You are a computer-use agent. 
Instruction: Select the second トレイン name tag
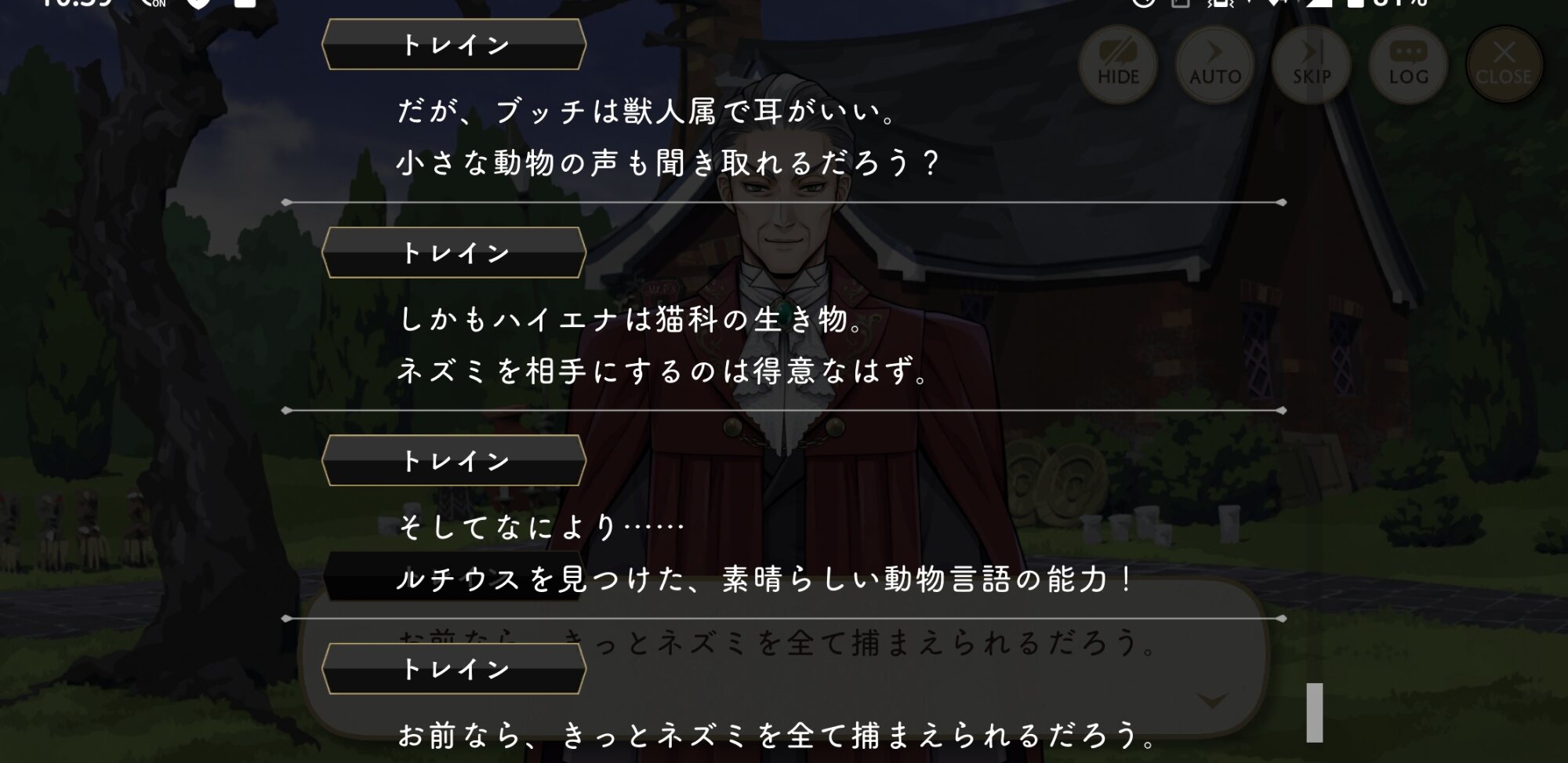pos(454,253)
